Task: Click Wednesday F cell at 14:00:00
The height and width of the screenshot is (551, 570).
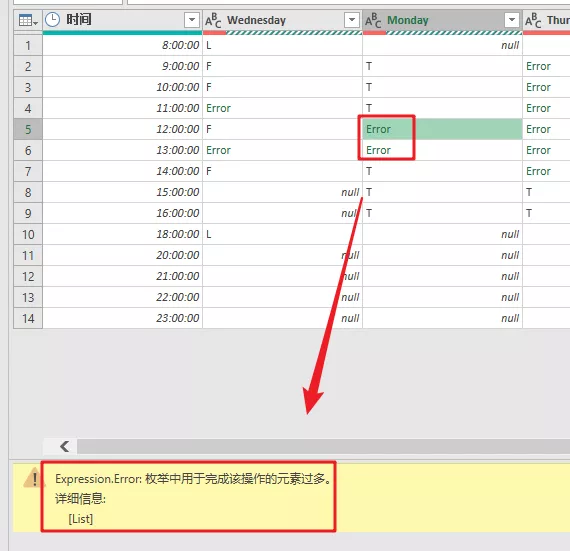Action: point(282,171)
